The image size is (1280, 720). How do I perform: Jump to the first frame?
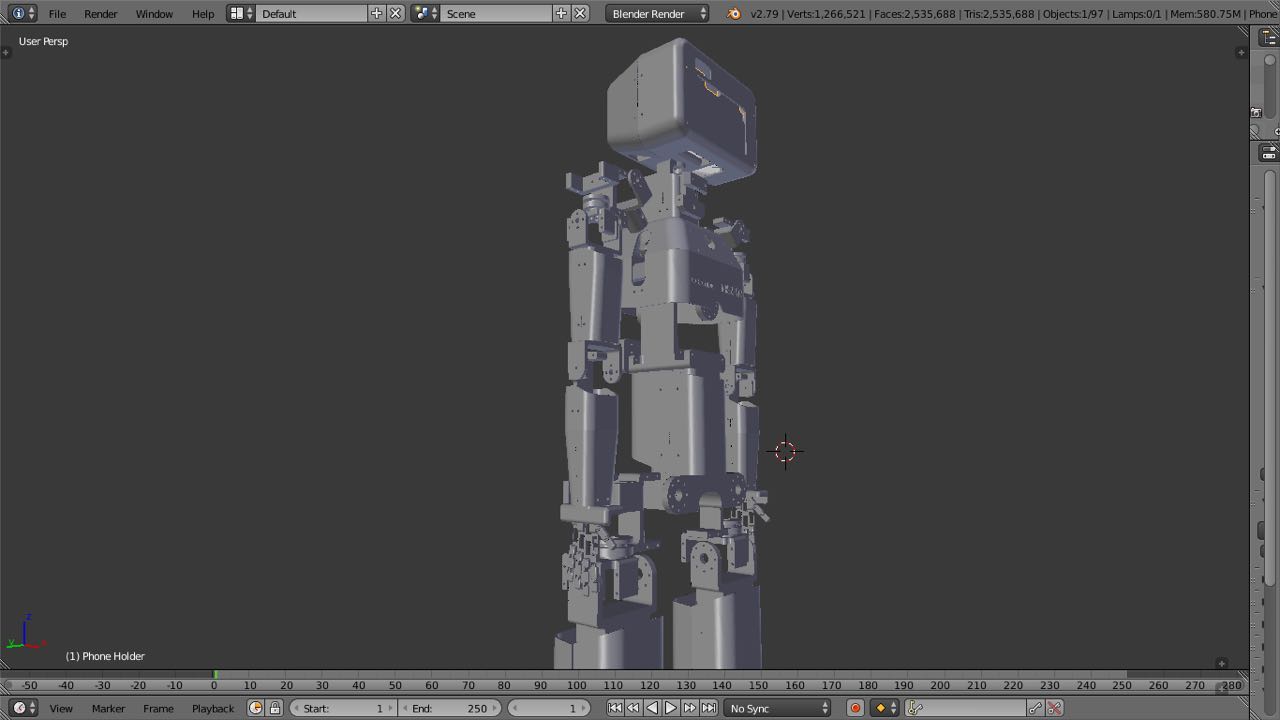tap(615, 708)
